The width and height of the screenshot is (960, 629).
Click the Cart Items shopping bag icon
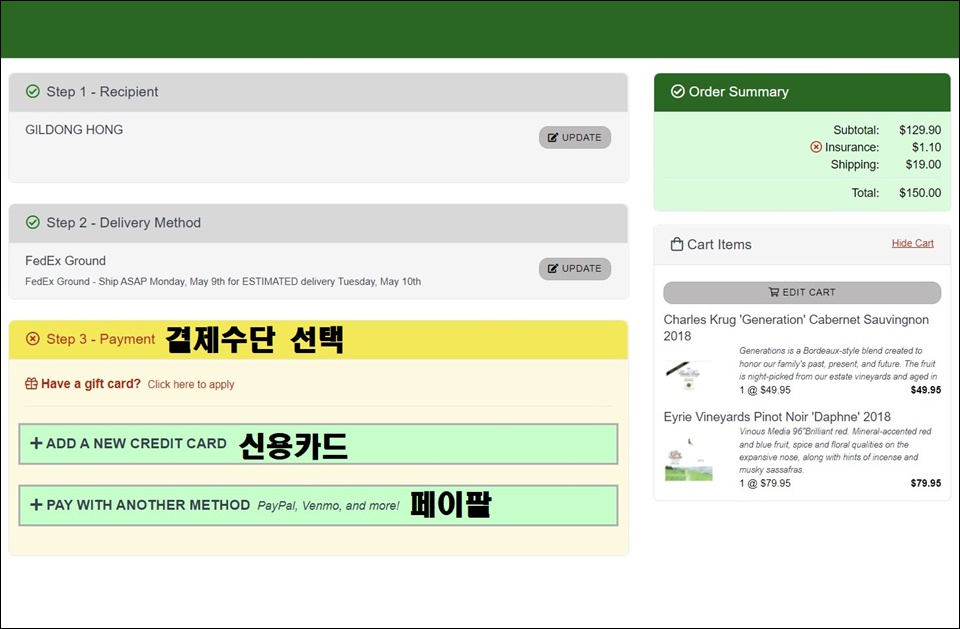coord(677,244)
